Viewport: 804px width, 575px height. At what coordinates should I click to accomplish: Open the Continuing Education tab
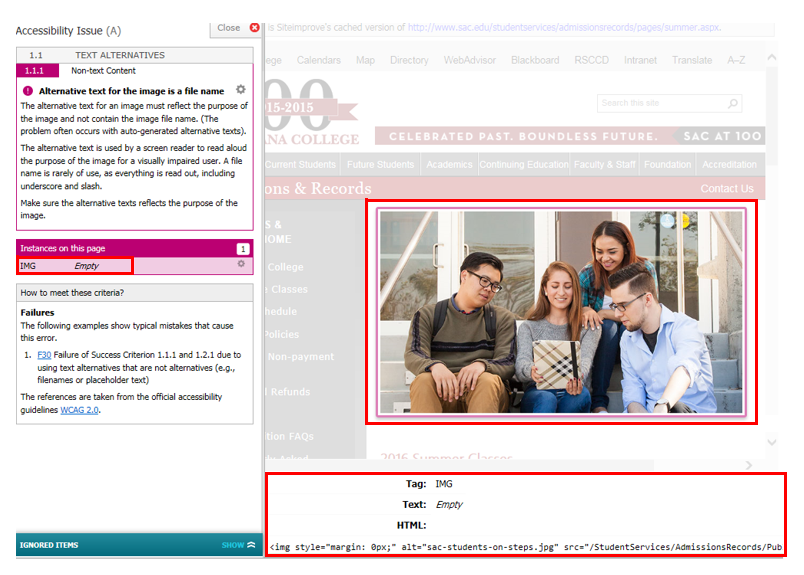(524, 164)
